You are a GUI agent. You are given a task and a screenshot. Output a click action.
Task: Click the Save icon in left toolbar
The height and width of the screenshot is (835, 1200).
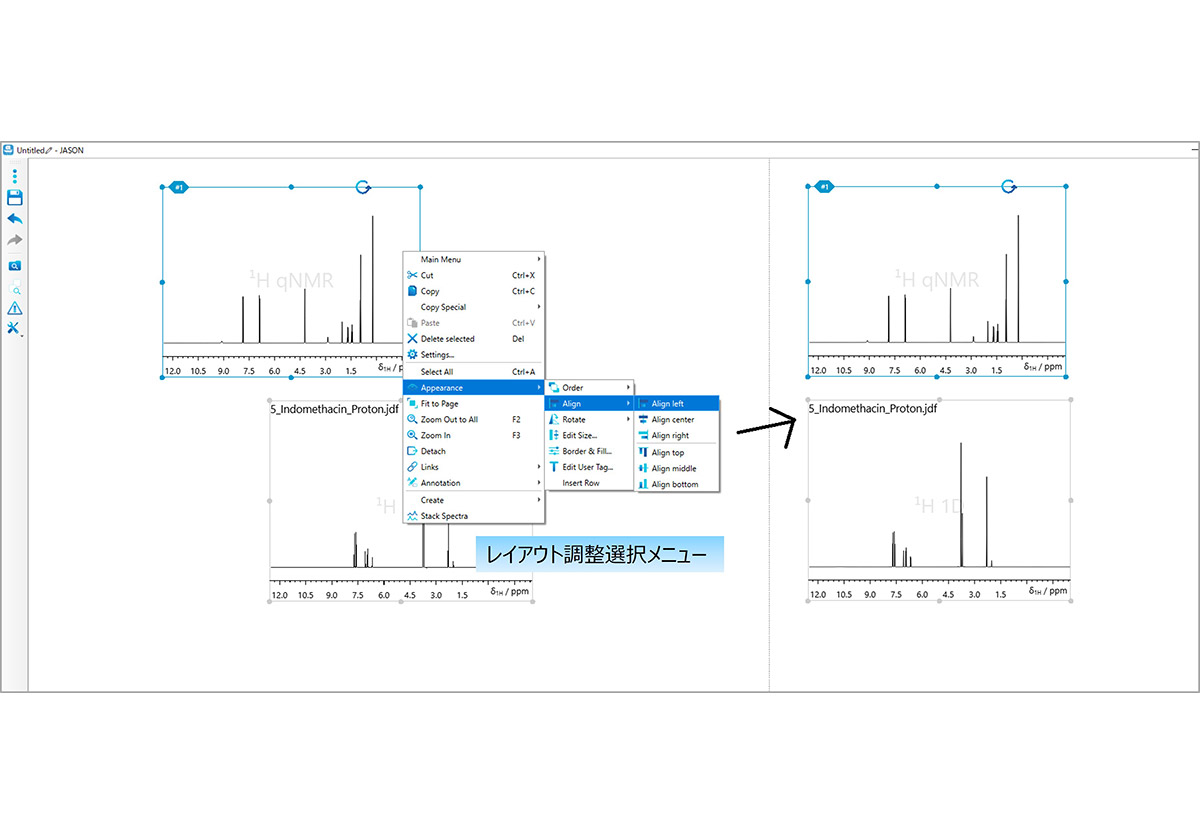coord(15,198)
